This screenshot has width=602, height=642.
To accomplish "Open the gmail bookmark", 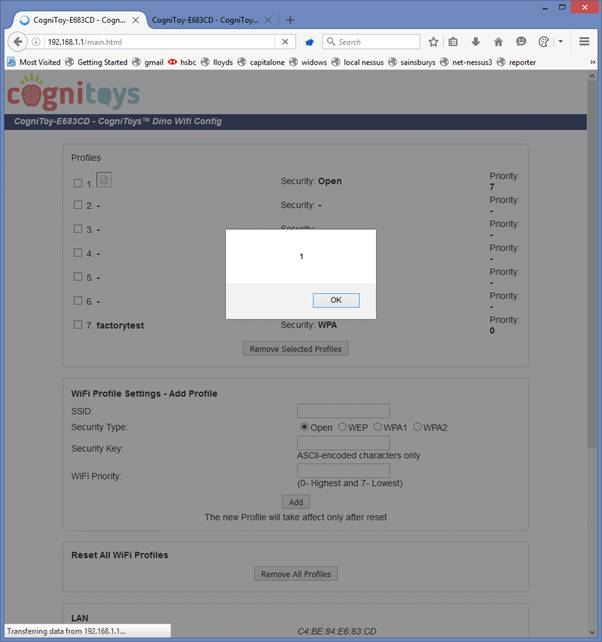I will point(148,62).
